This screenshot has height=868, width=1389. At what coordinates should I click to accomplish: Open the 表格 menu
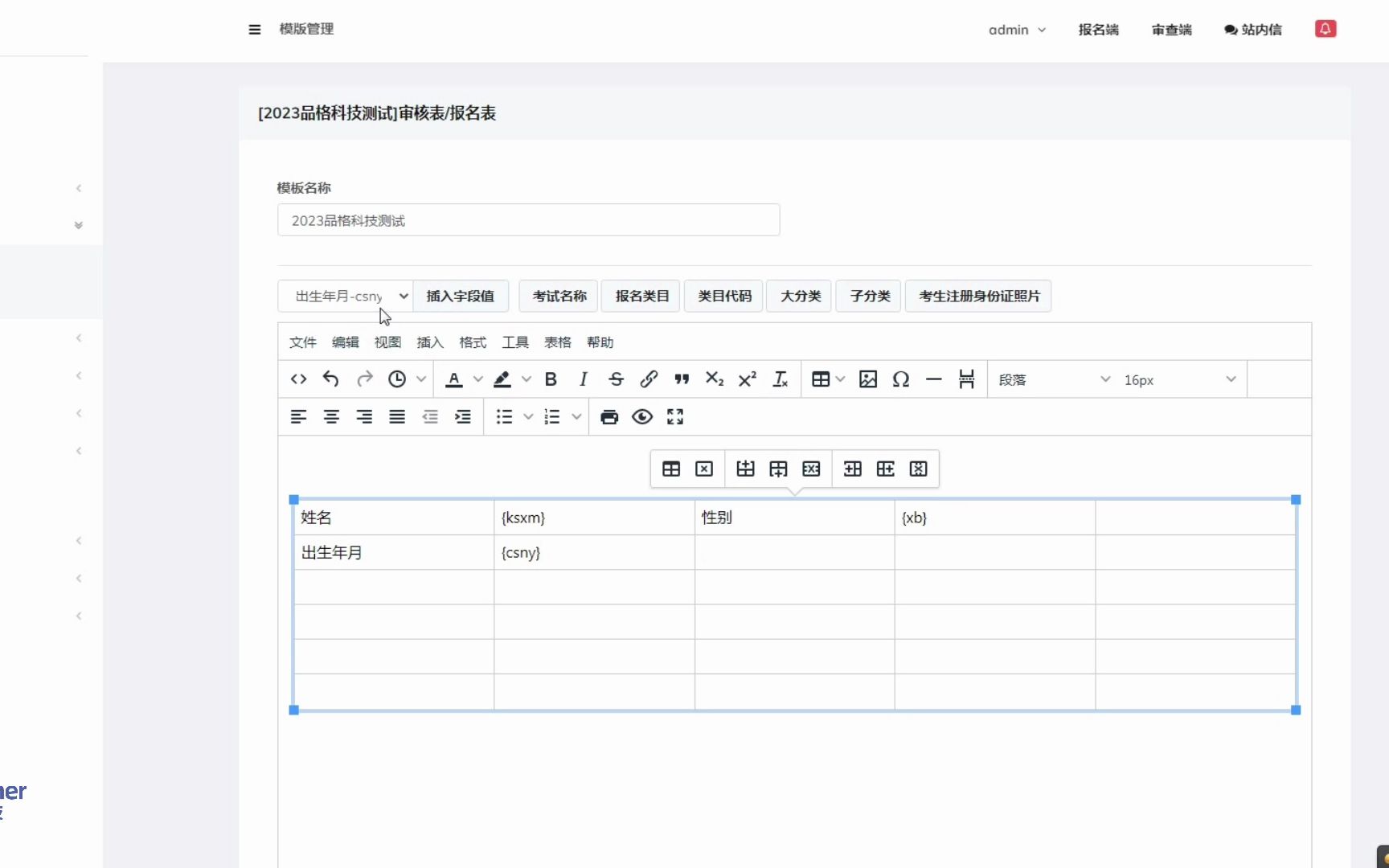pos(558,342)
